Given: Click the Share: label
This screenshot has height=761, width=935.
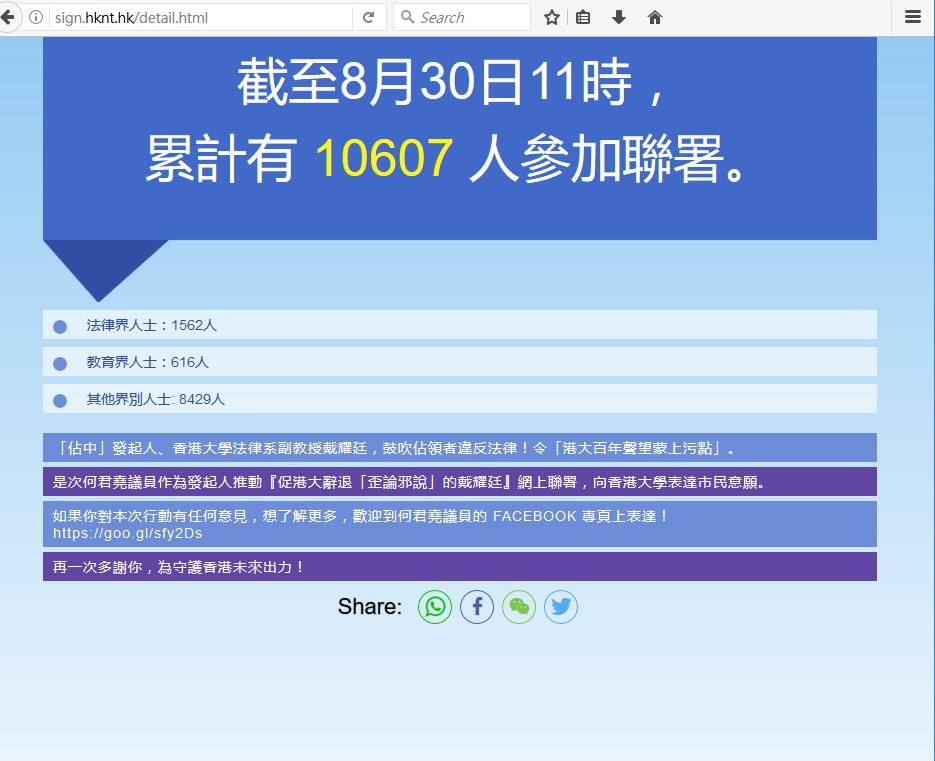Looking at the screenshot, I should click(x=370, y=607).
